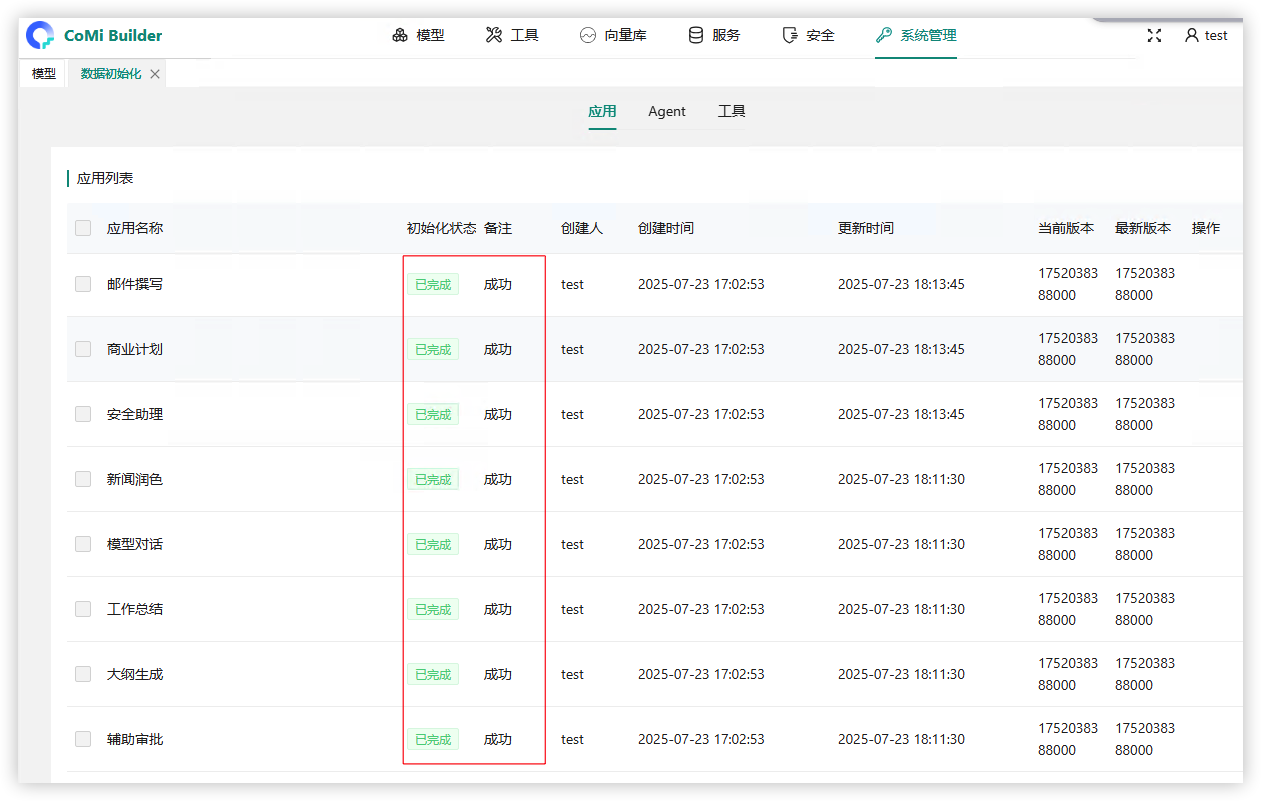
Task: Click the 应用名称 column header
Action: pos(135,228)
